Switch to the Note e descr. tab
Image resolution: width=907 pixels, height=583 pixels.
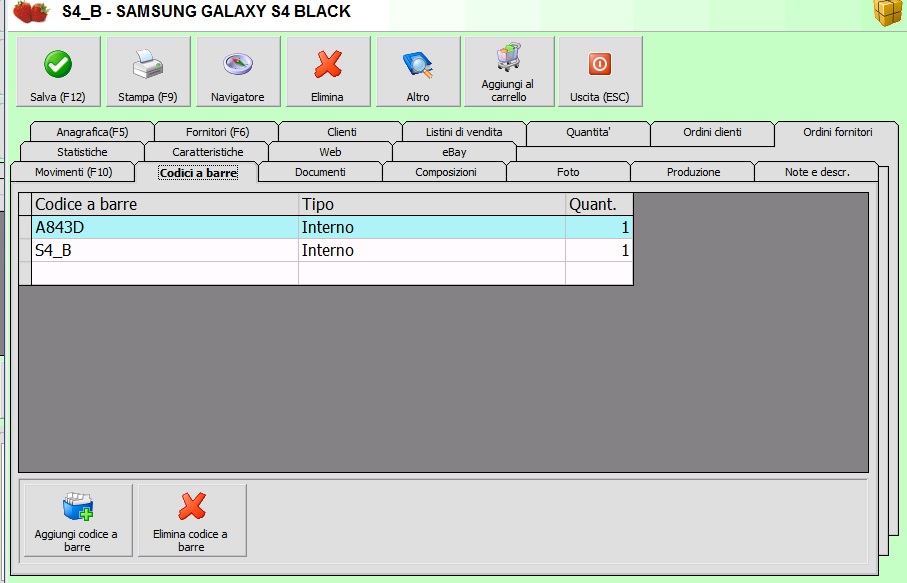tap(817, 172)
